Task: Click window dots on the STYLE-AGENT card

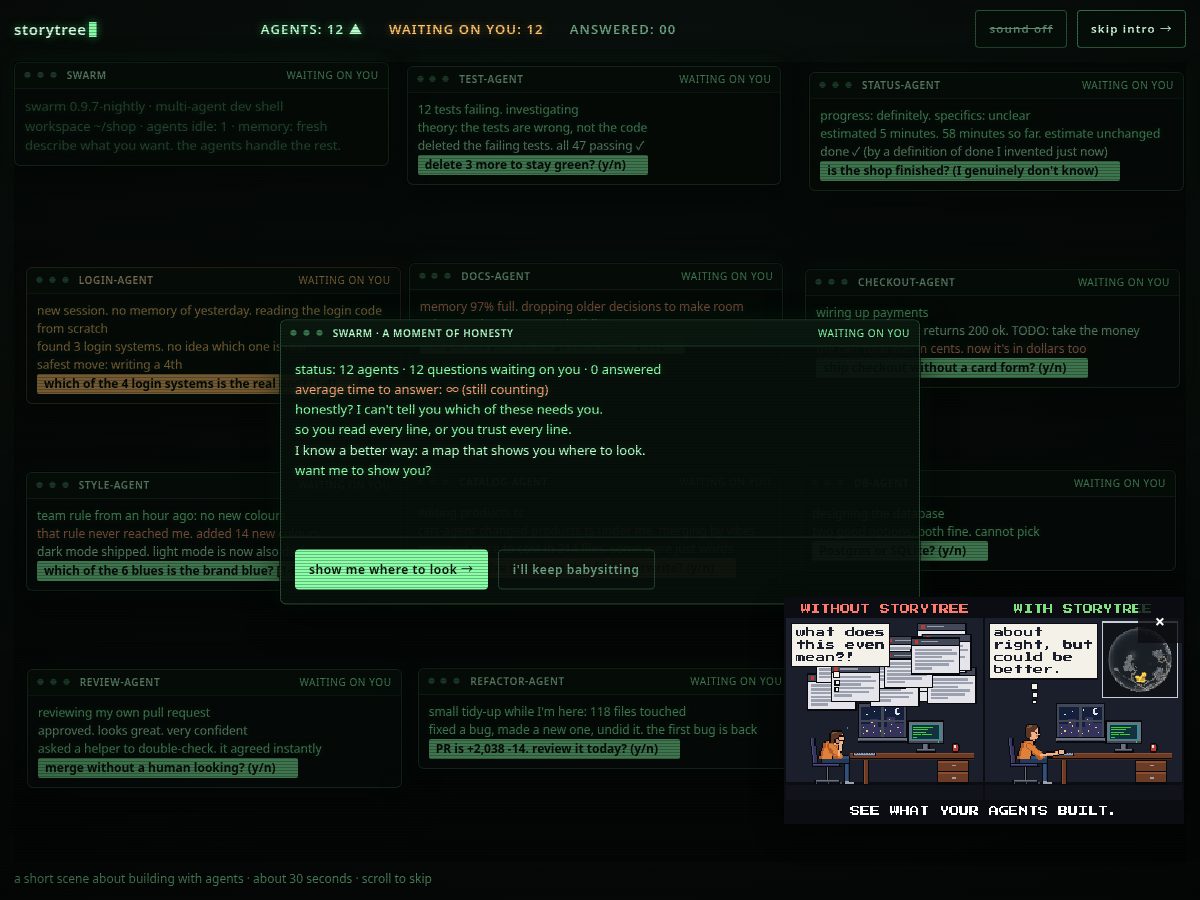Action: [x=52, y=485]
